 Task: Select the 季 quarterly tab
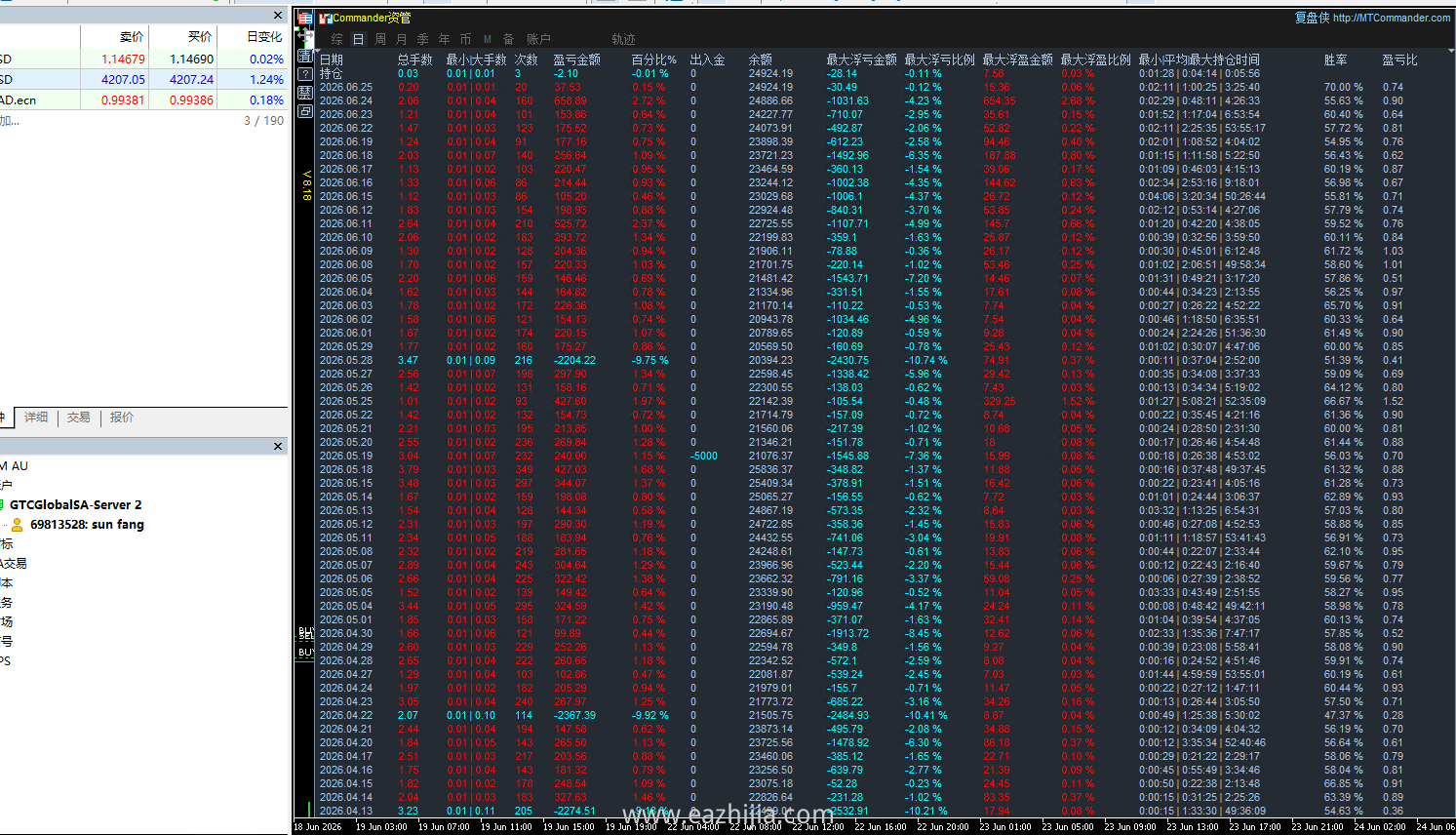423,39
